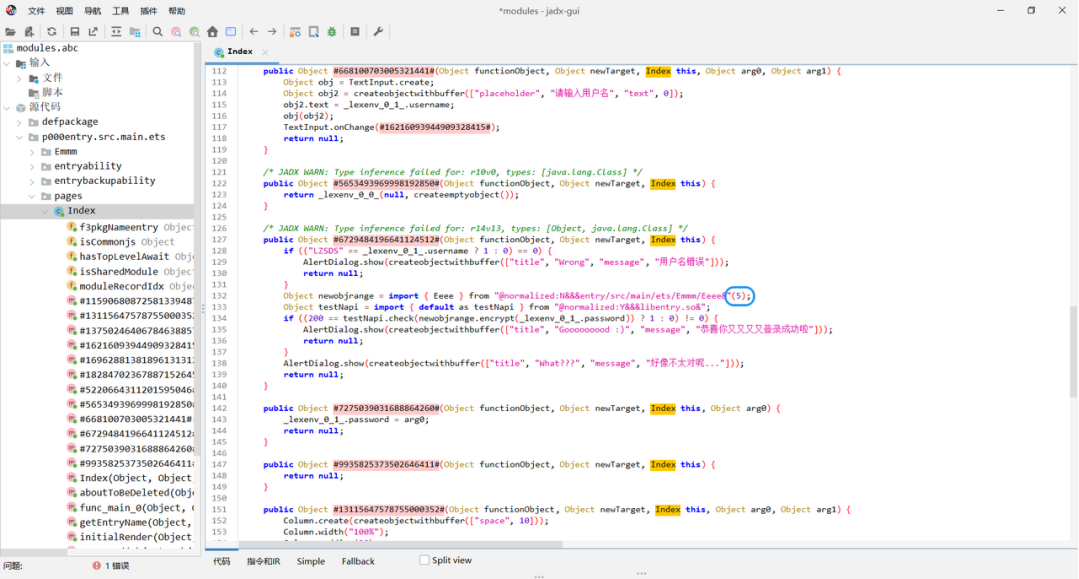The height and width of the screenshot is (579, 1079).
Task: Open preferences wrench icon
Action: click(378, 32)
